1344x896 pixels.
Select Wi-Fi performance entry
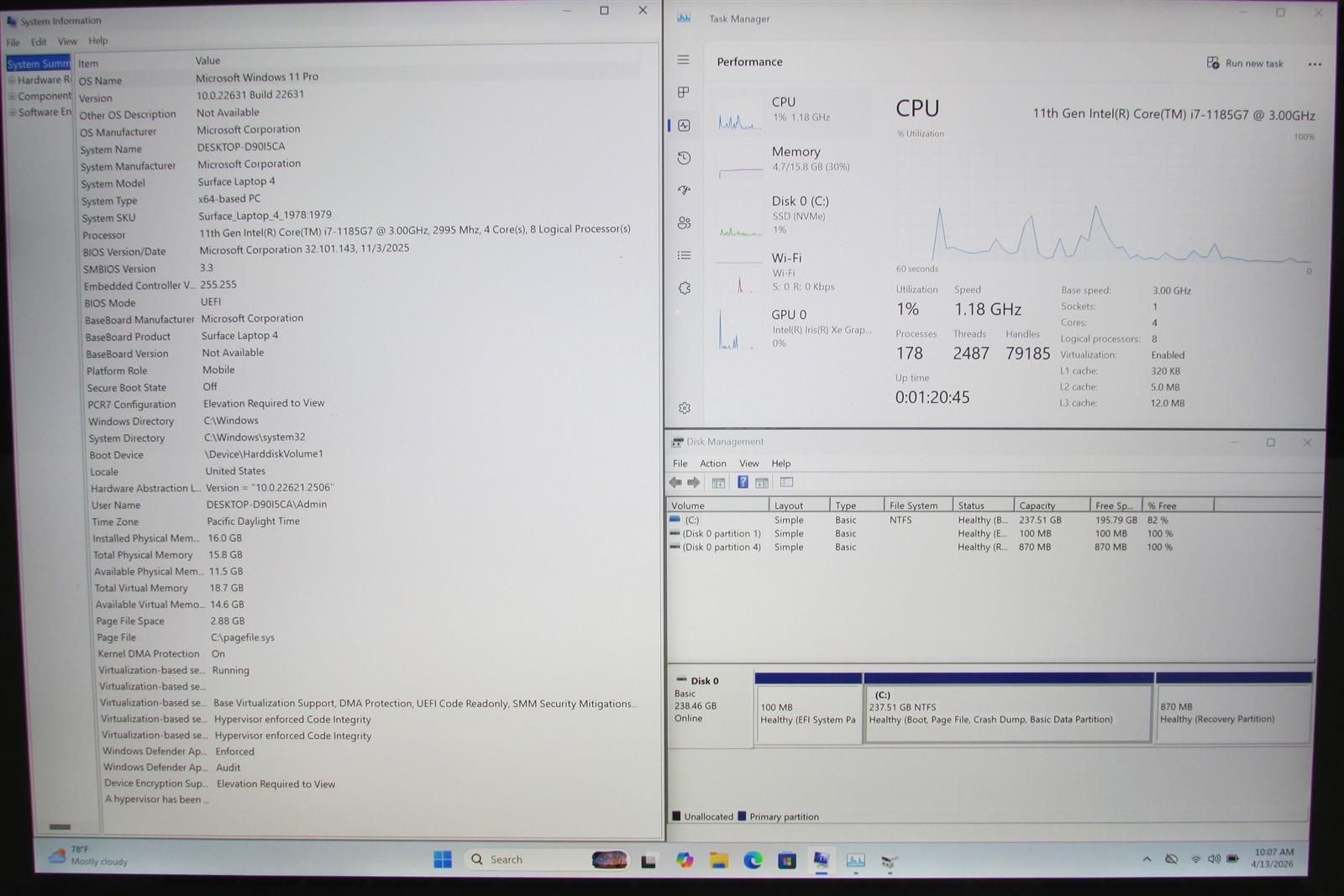pyautogui.click(x=790, y=272)
